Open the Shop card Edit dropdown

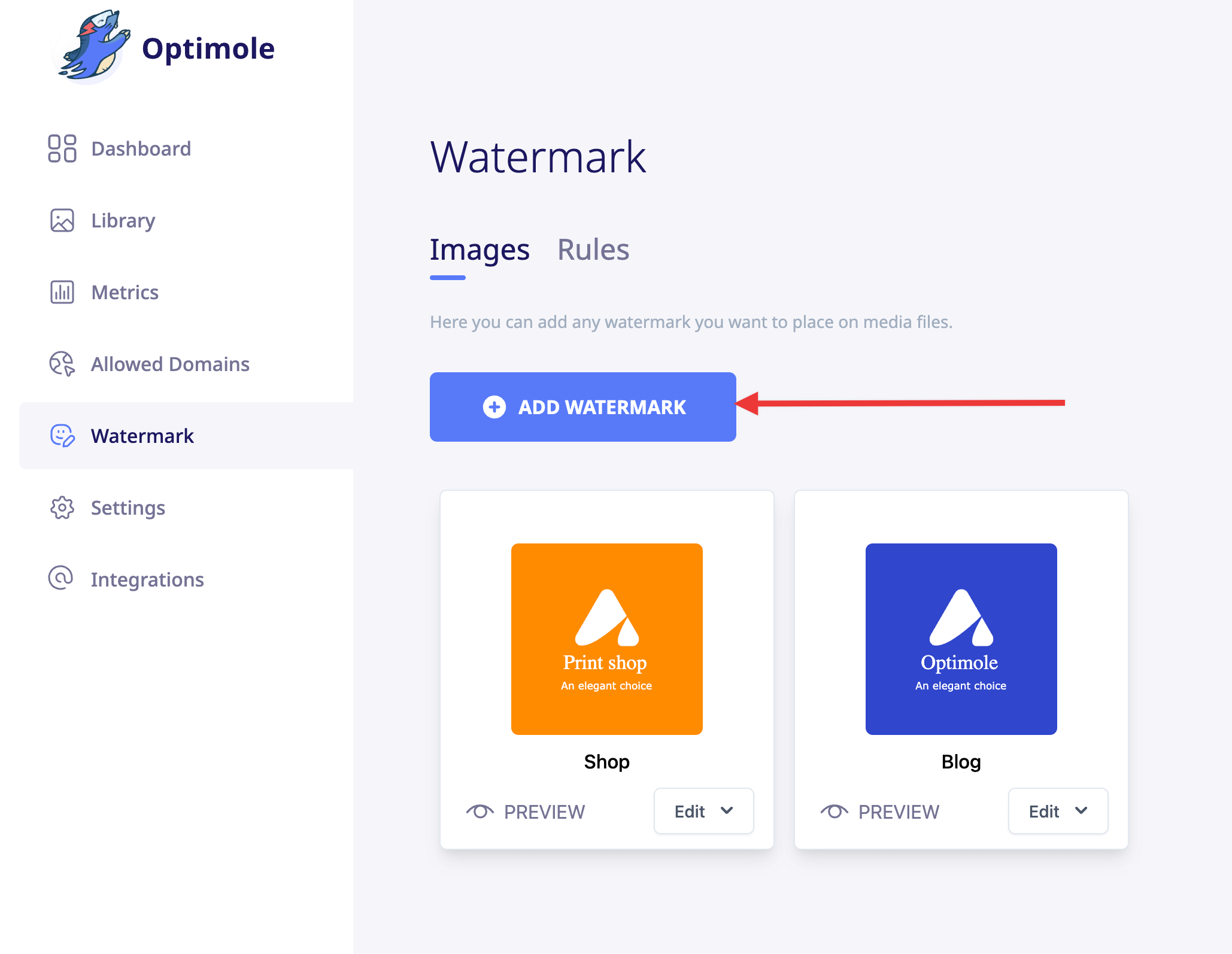pyautogui.click(x=703, y=811)
